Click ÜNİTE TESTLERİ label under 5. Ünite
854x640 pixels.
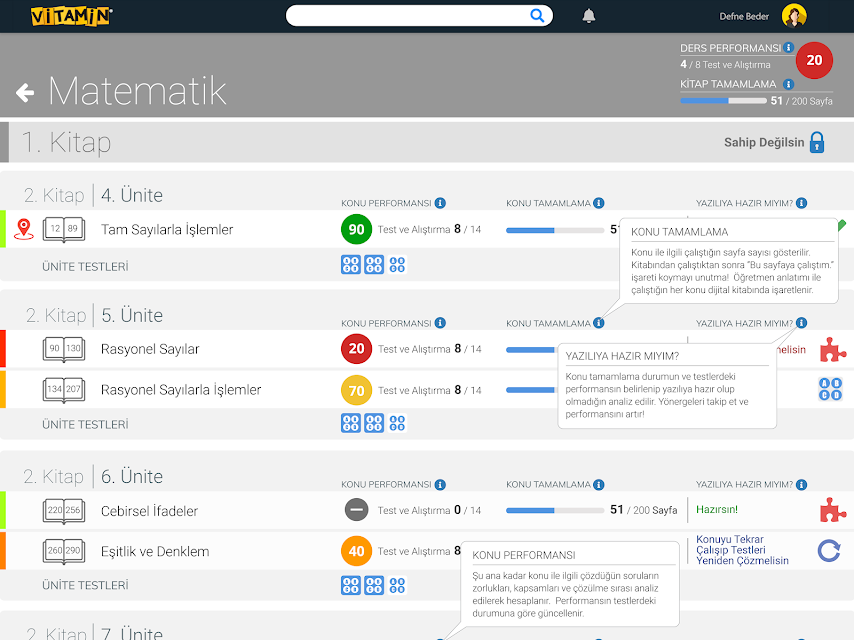86,425
